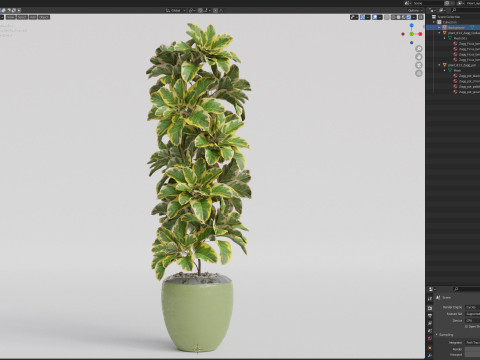480x360 pixels.
Task: Switch perspective/orthographic view gizmo
Action: point(419,73)
